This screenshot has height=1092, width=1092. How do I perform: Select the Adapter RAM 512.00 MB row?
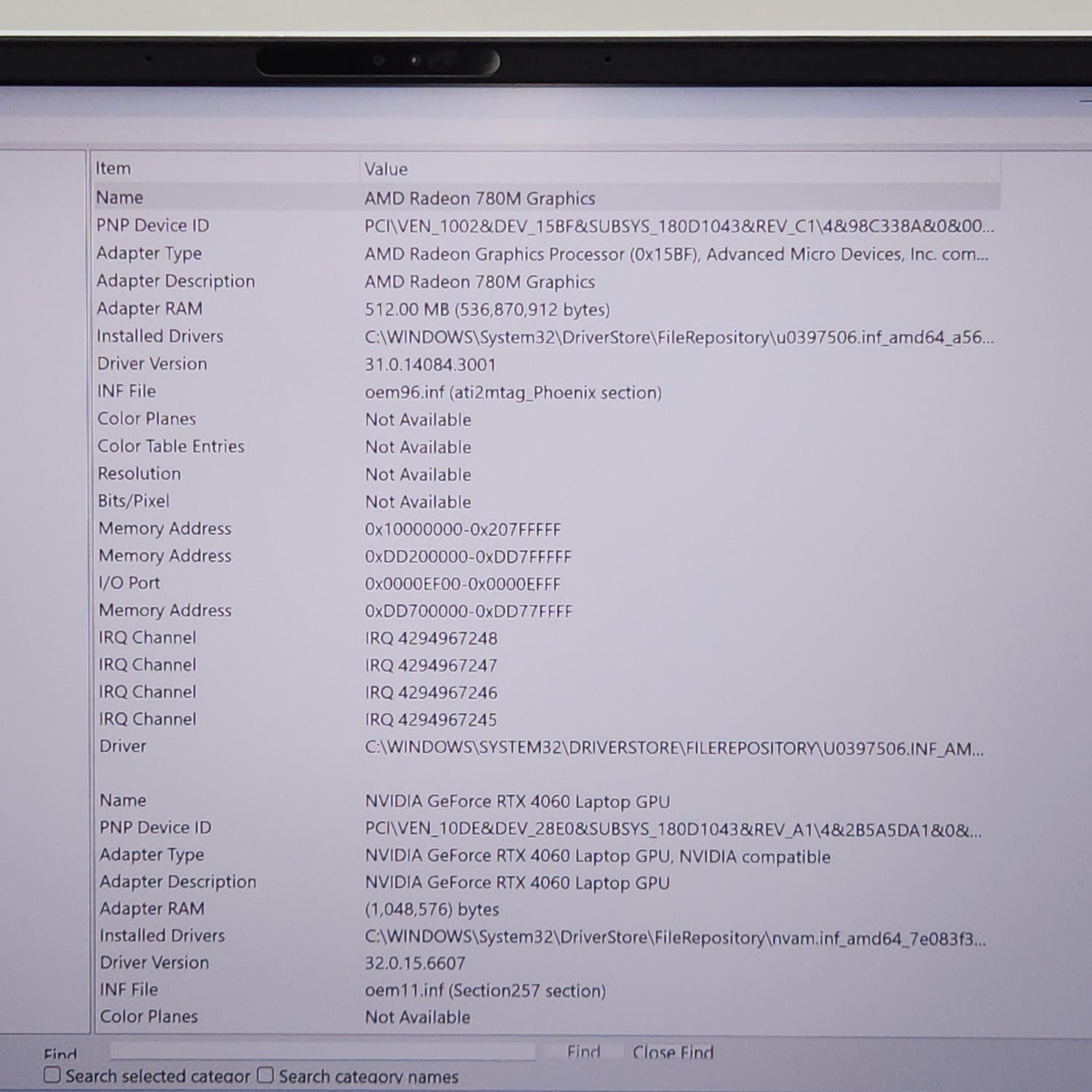(486, 309)
